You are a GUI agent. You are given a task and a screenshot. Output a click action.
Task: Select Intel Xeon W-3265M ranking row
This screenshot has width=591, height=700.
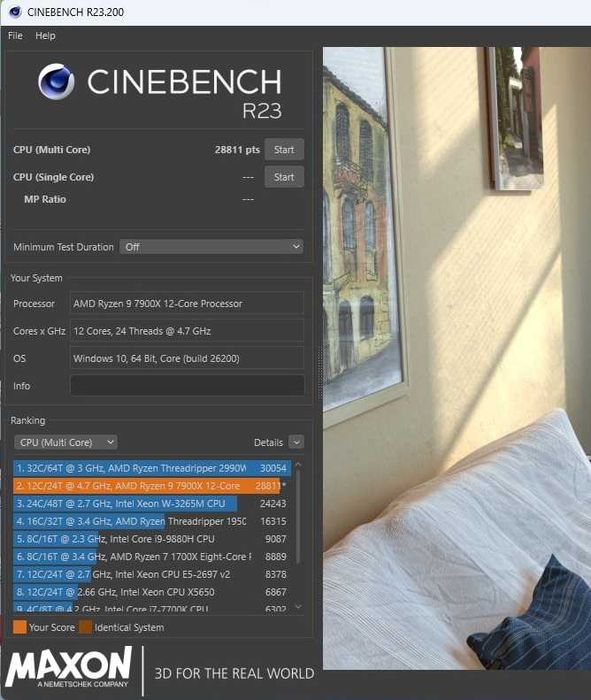152,504
